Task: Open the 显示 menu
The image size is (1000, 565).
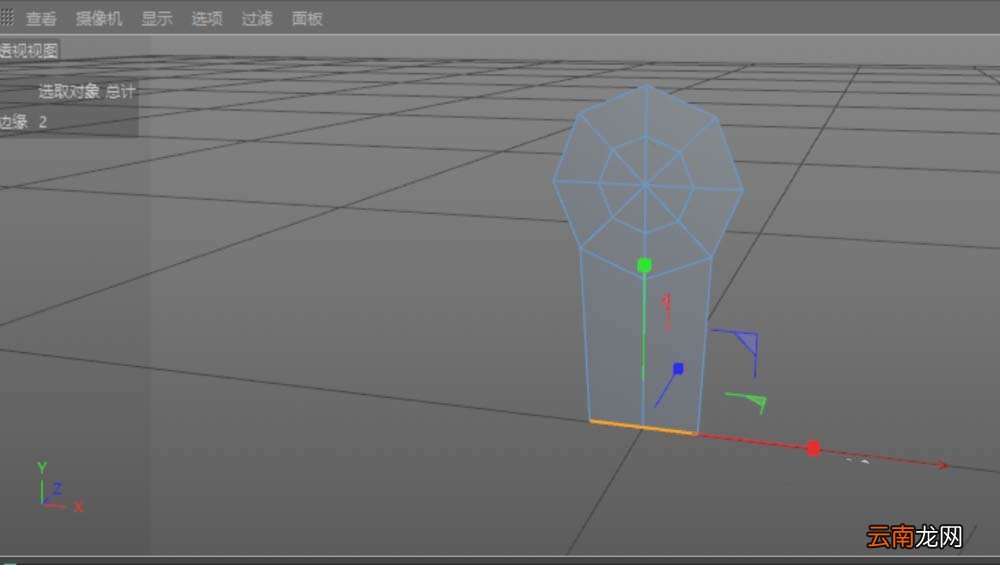Action: coord(157,18)
